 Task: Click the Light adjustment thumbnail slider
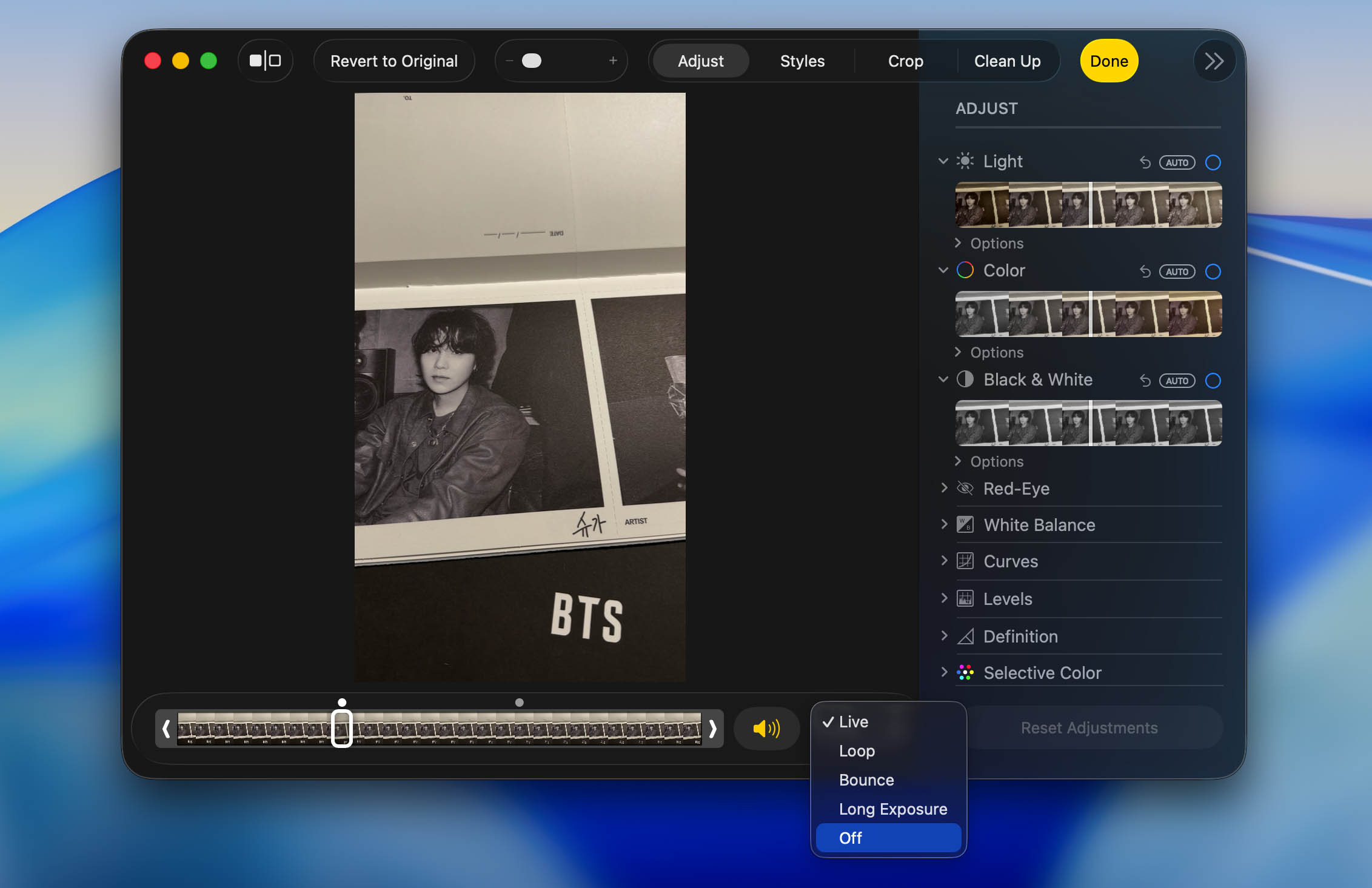(x=1089, y=205)
